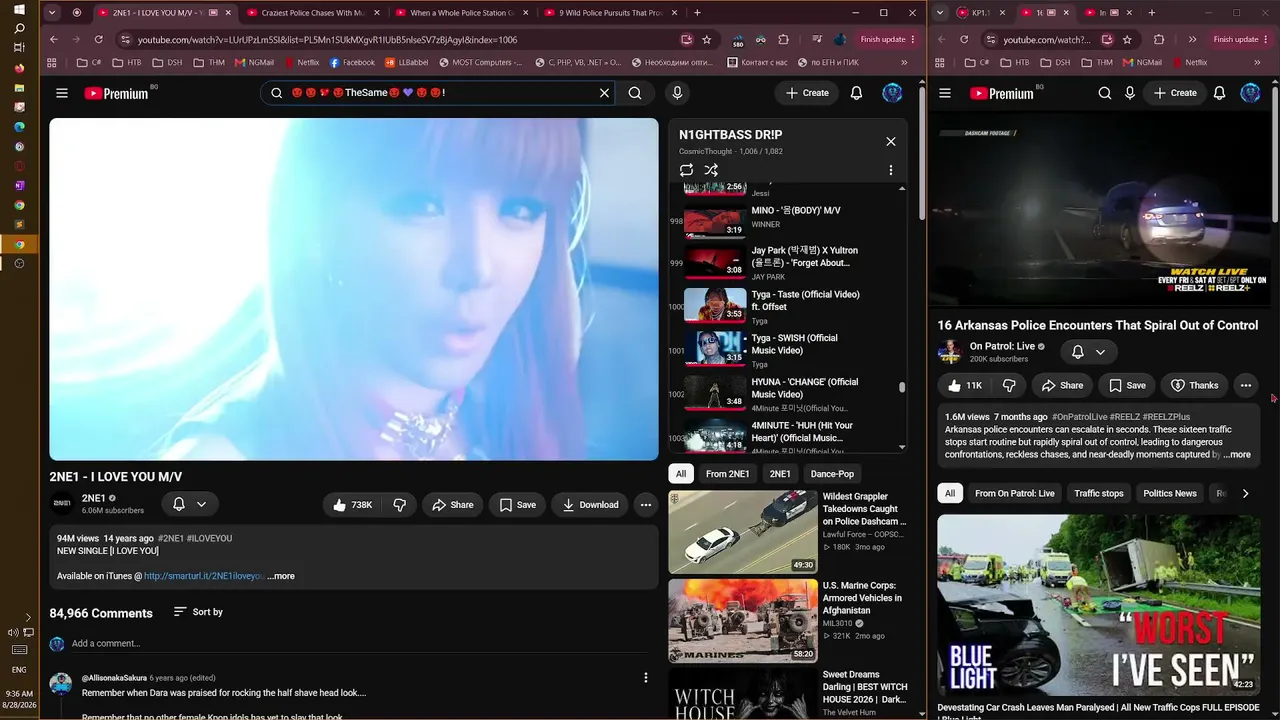Dislike the 2NE1 I LOVE YOU video
The width and height of the screenshot is (1280, 720).
click(399, 505)
